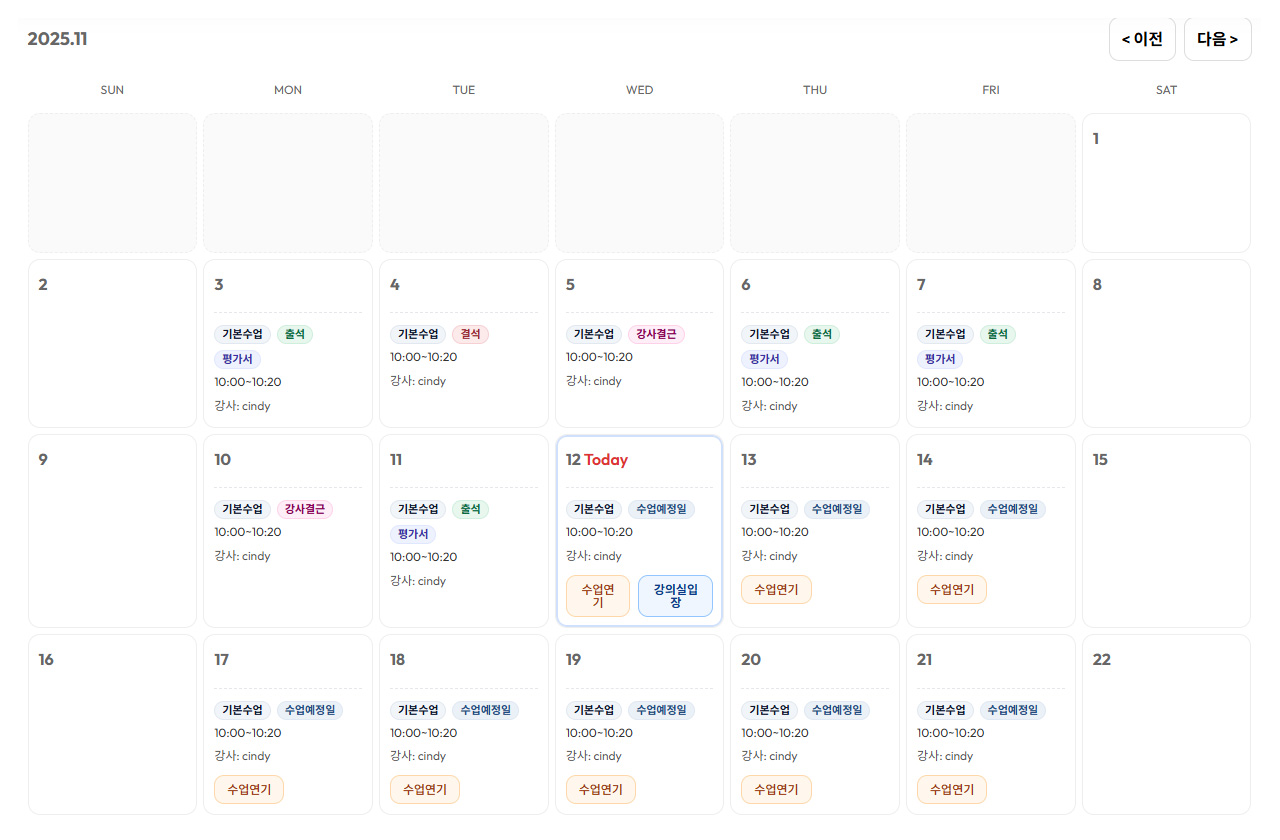Viewport: 1280px width, 840px height.
Task: Click the 수업예정일 badge on today's cell
Action: click(661, 509)
